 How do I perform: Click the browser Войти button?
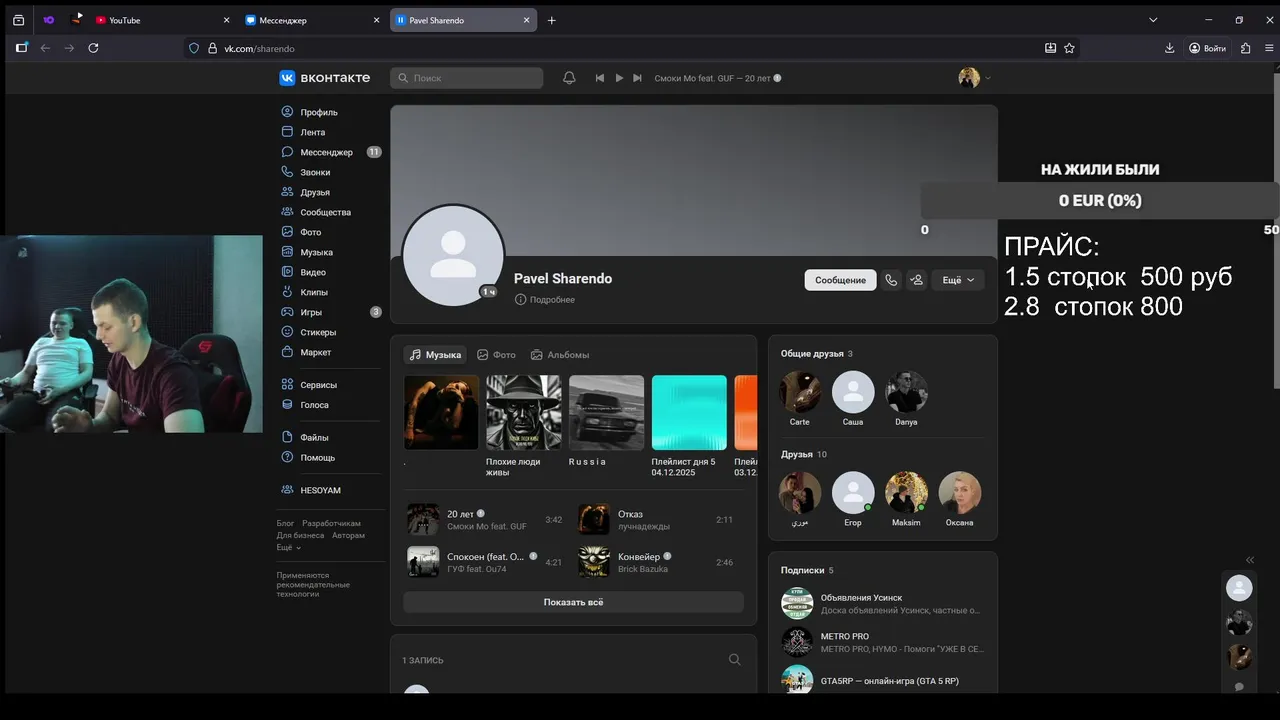(x=1207, y=48)
